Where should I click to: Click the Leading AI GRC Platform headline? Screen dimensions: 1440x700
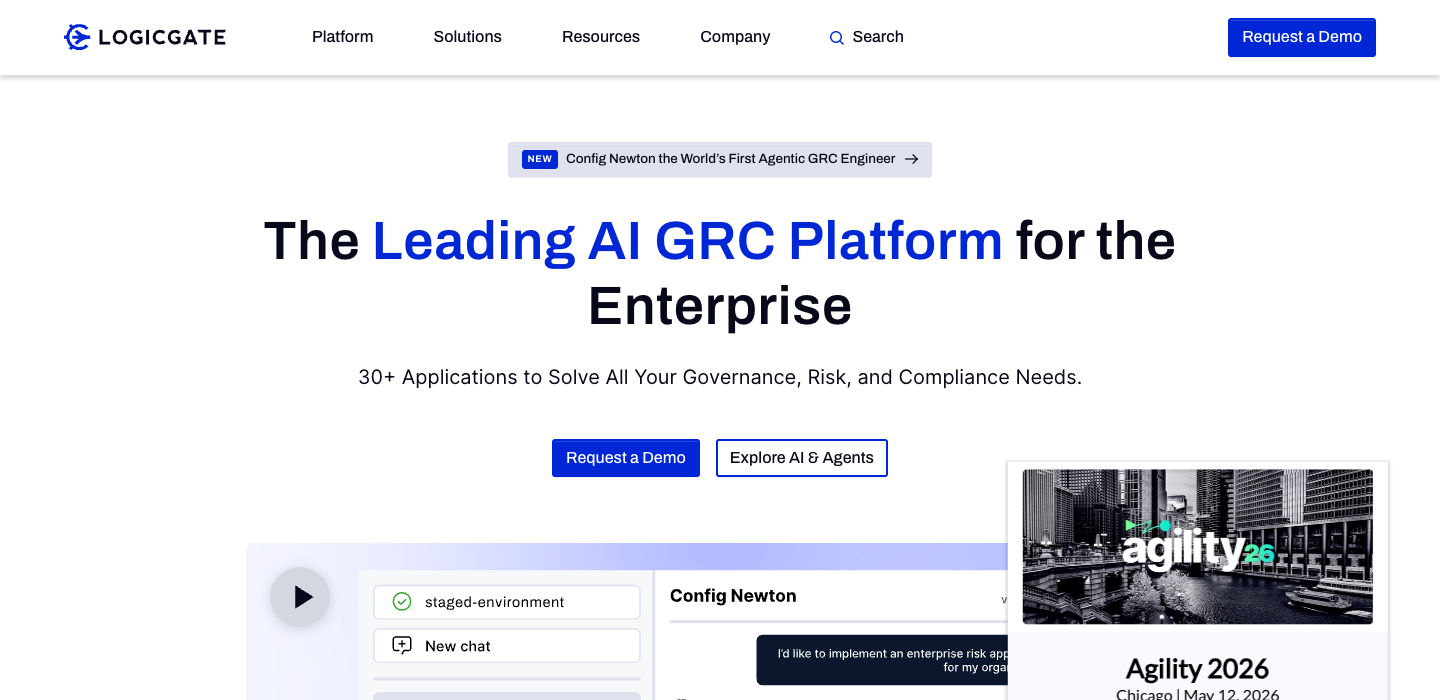click(x=687, y=241)
